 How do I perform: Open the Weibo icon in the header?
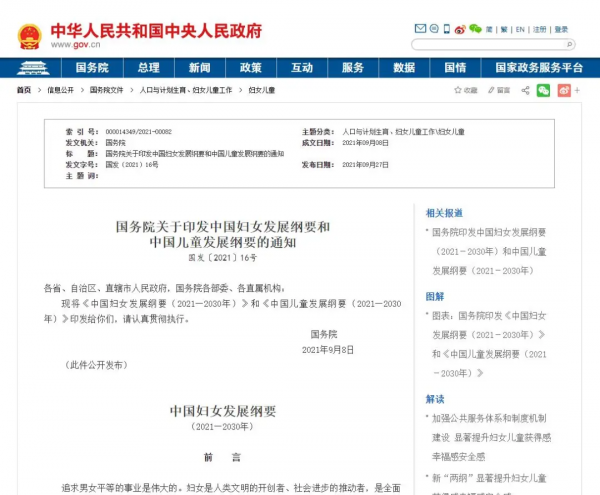[460, 29]
